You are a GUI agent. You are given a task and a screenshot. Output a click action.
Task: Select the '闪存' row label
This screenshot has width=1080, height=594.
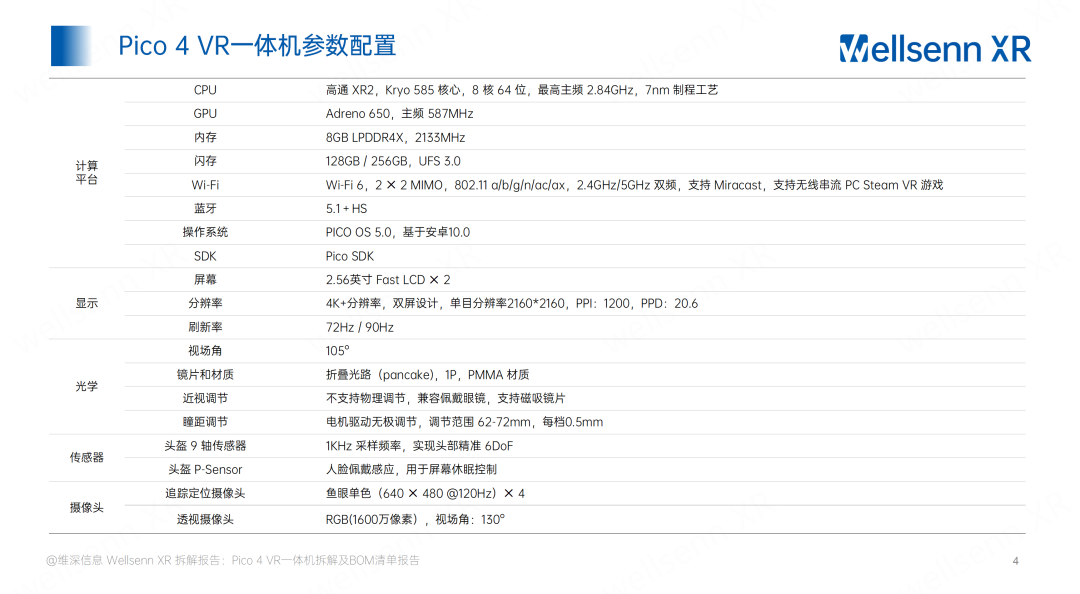pyautogui.click(x=205, y=161)
